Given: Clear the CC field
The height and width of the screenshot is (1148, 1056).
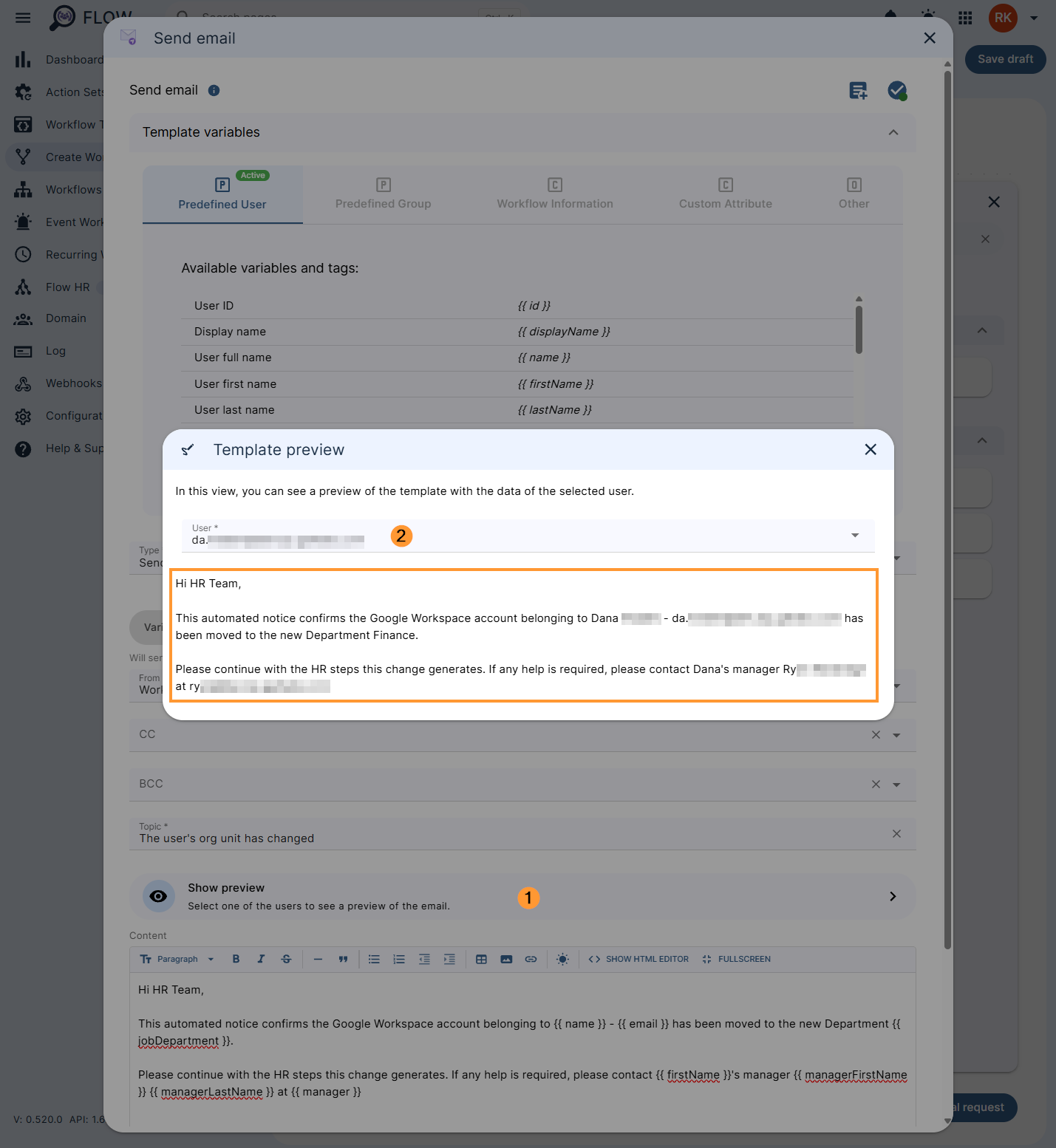Looking at the screenshot, I should (x=876, y=735).
